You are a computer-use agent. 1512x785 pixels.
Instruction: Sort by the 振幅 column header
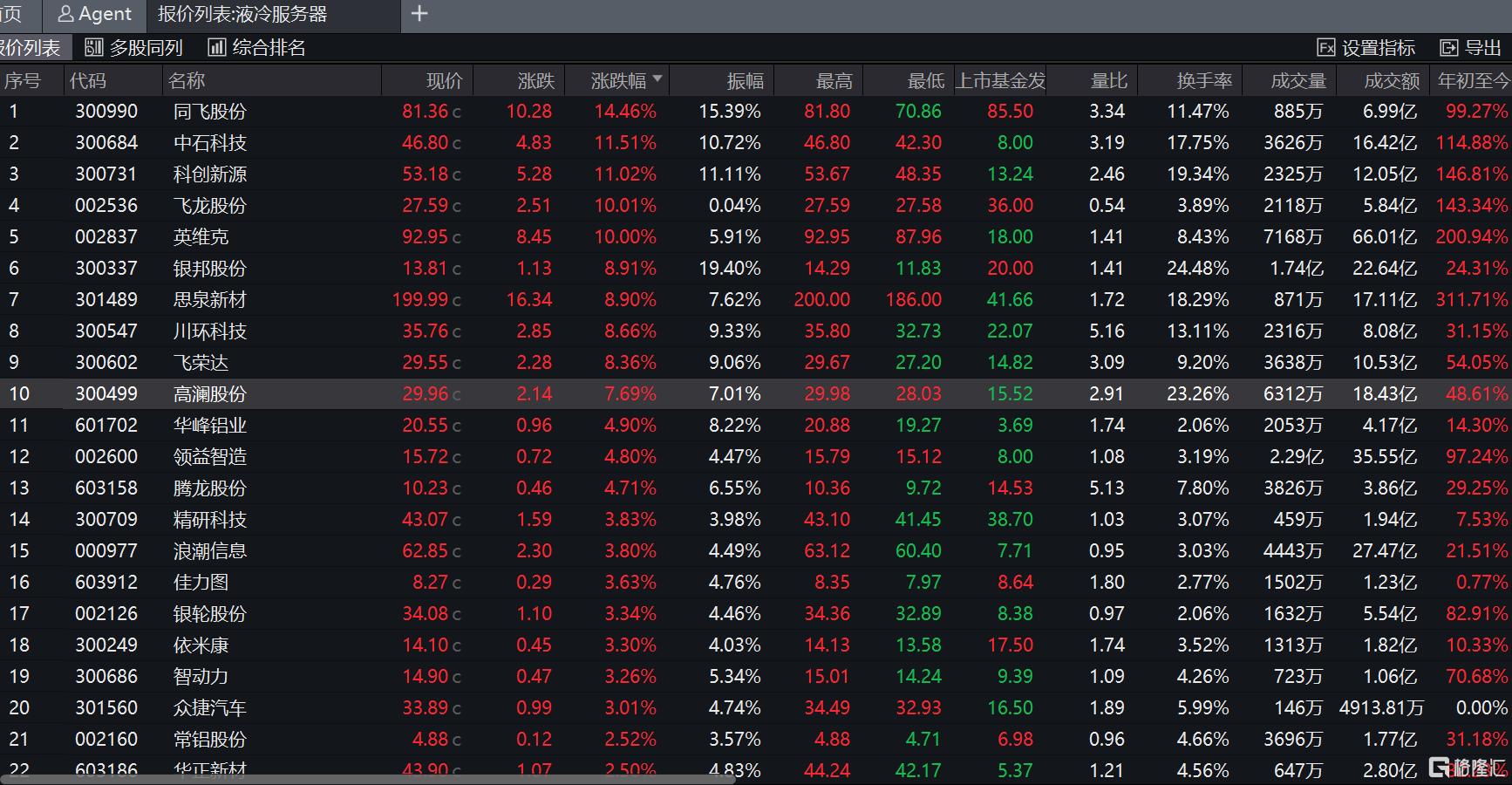746,81
